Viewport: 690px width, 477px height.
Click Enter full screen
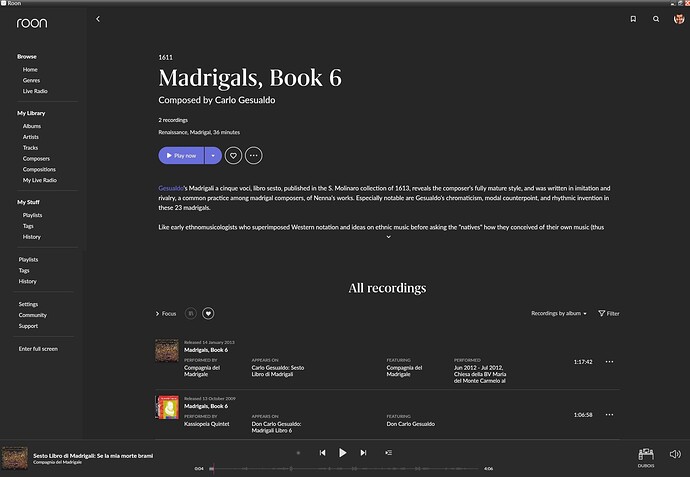pos(38,349)
